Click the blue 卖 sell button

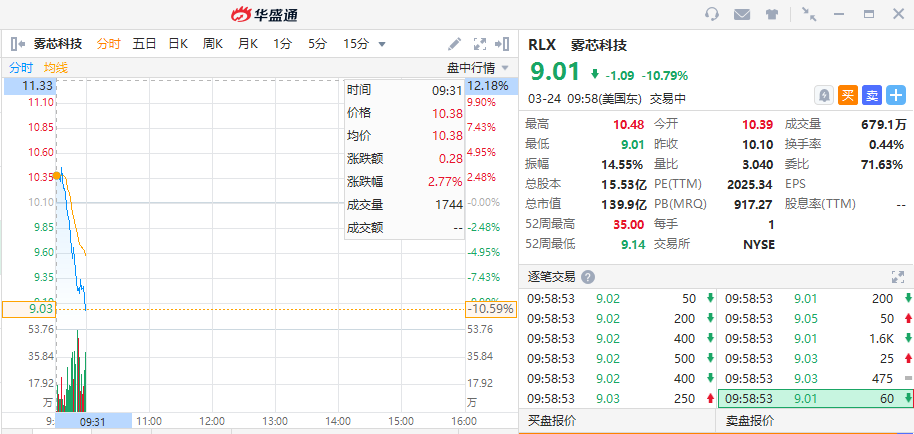tap(872, 95)
